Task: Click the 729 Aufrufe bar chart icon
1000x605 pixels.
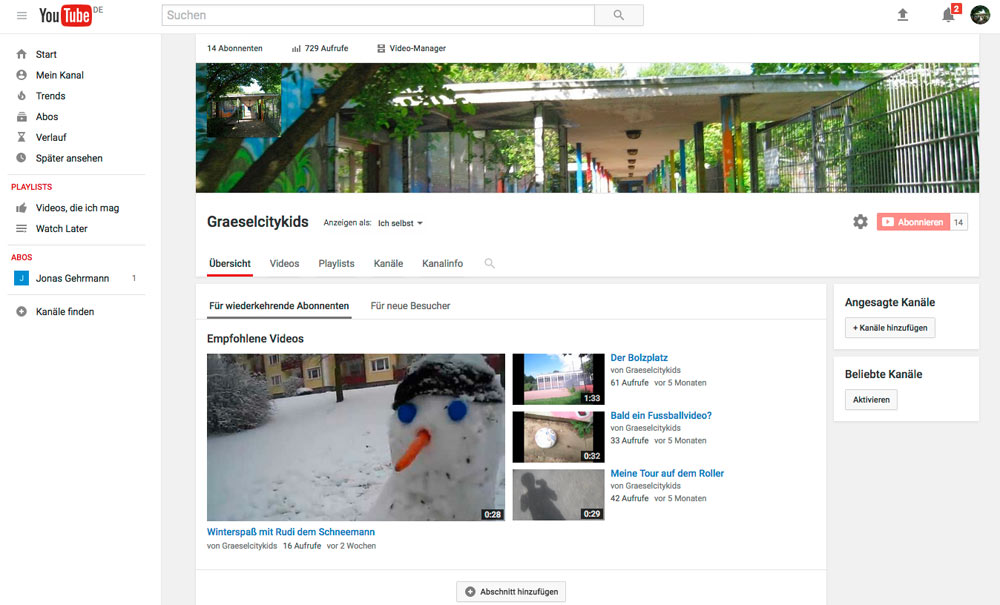Action: click(296, 48)
